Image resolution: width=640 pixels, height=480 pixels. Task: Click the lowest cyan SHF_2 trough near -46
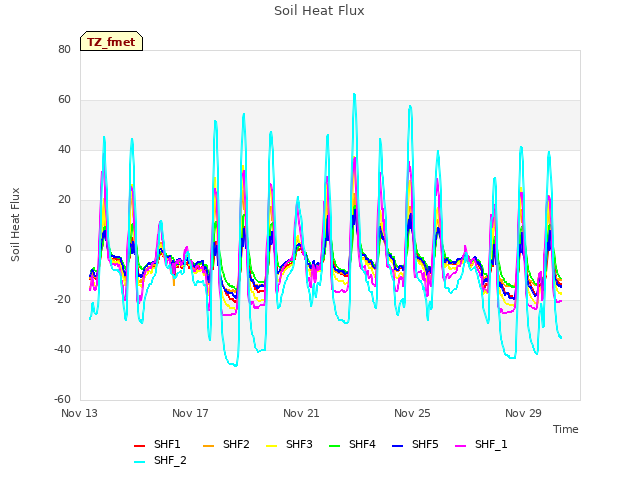coord(235,365)
